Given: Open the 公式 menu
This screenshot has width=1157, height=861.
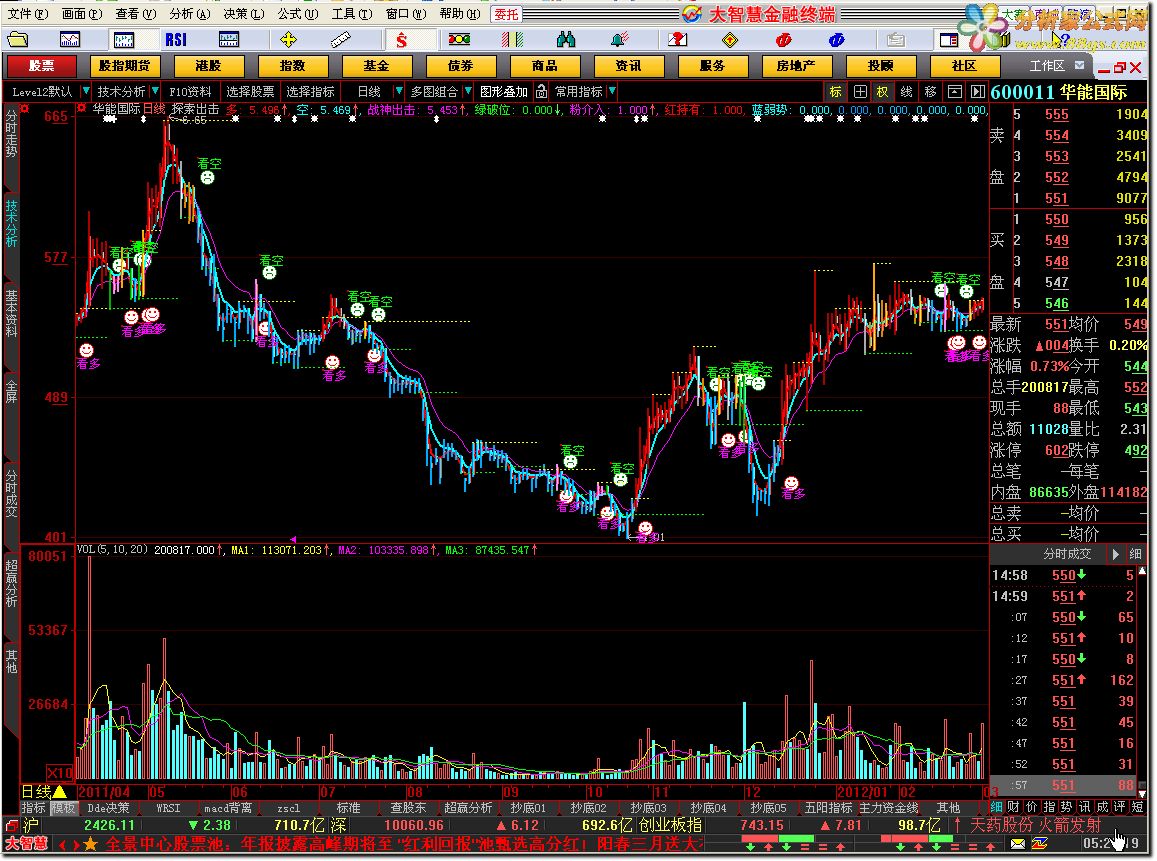Looking at the screenshot, I should (x=297, y=14).
